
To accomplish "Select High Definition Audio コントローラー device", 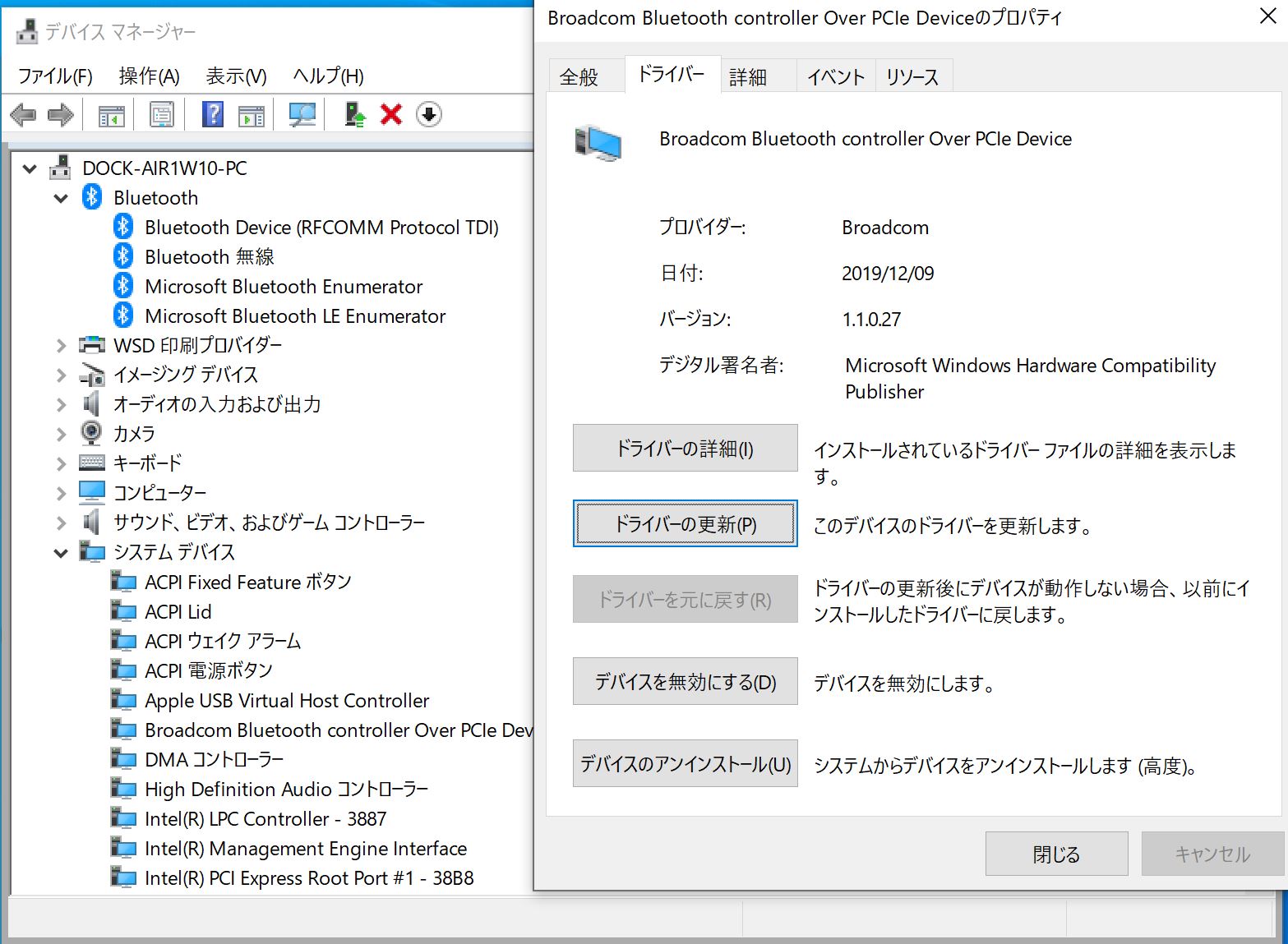I will (x=287, y=789).
